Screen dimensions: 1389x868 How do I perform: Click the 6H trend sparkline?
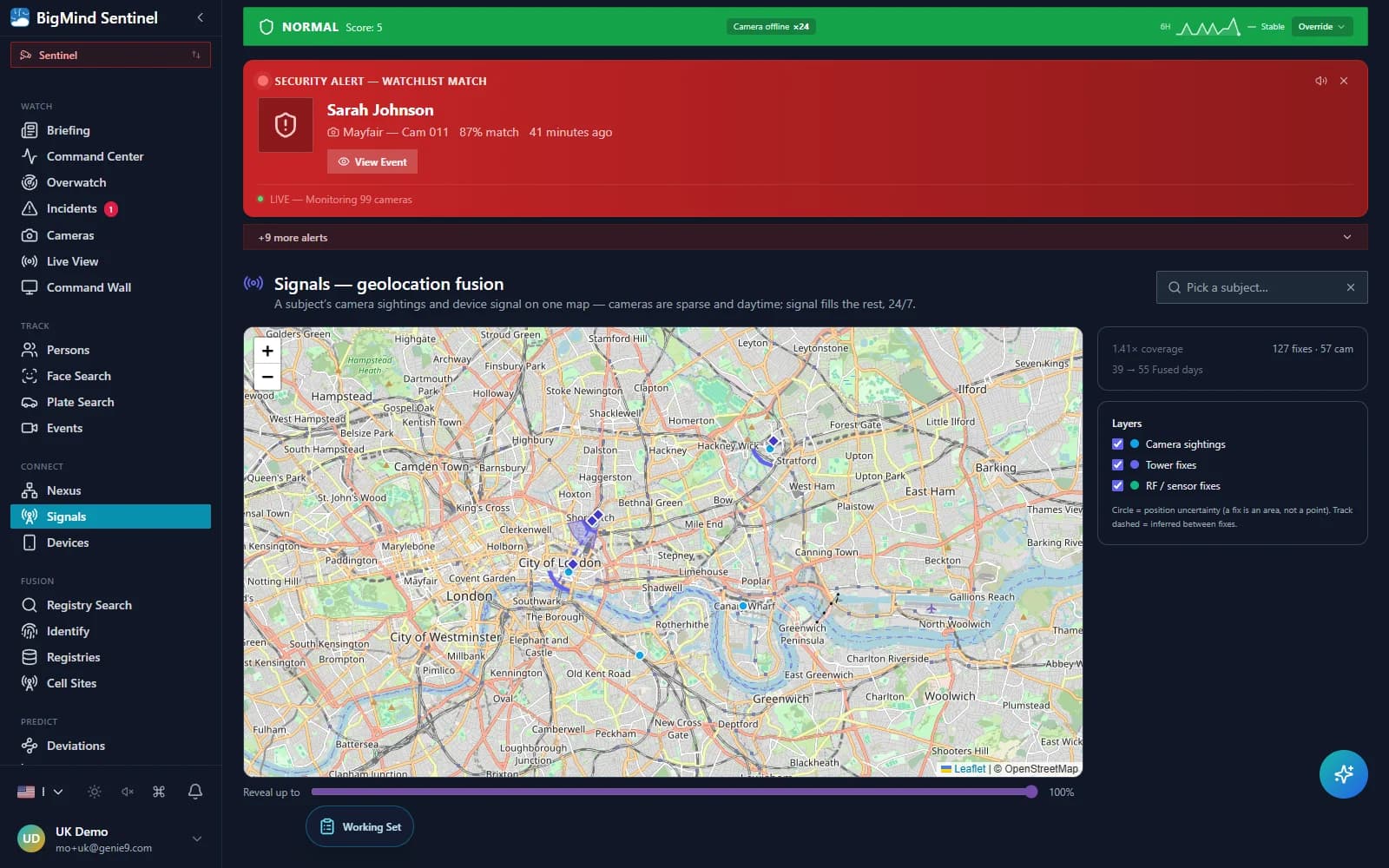pyautogui.click(x=1208, y=27)
